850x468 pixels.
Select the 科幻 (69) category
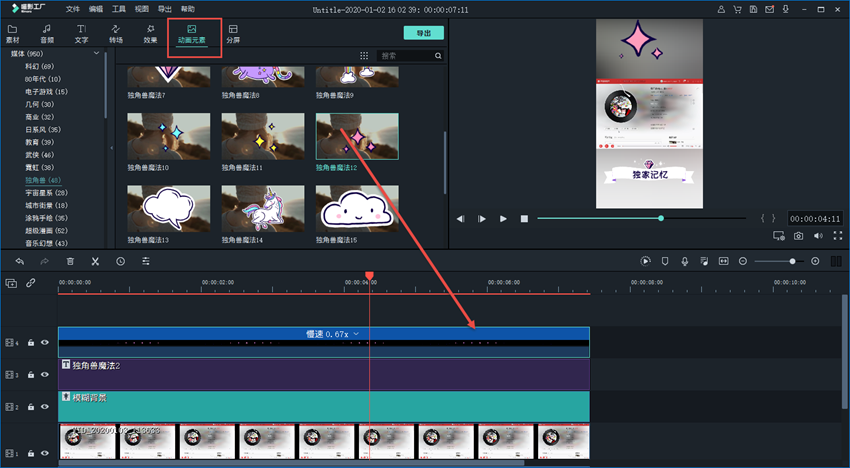tap(40, 66)
